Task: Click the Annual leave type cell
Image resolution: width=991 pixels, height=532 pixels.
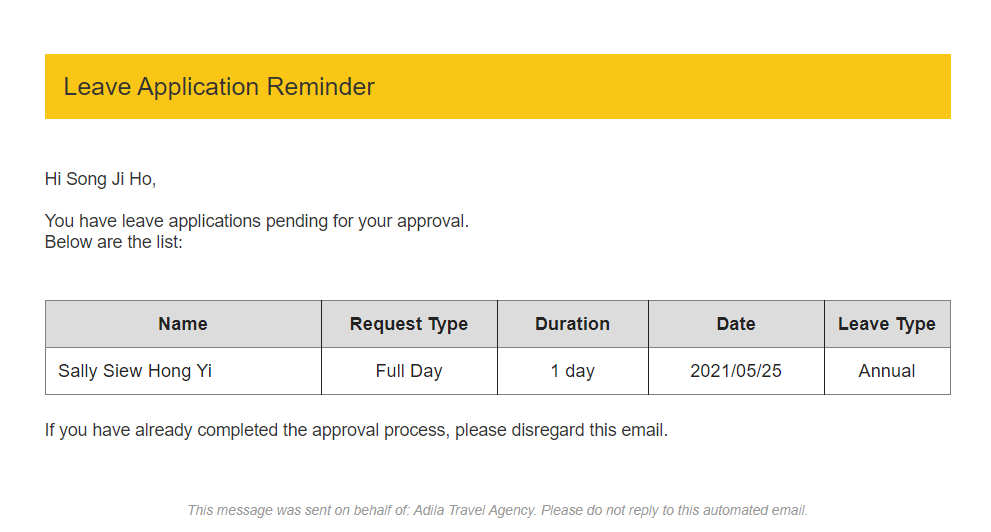Action: click(887, 371)
